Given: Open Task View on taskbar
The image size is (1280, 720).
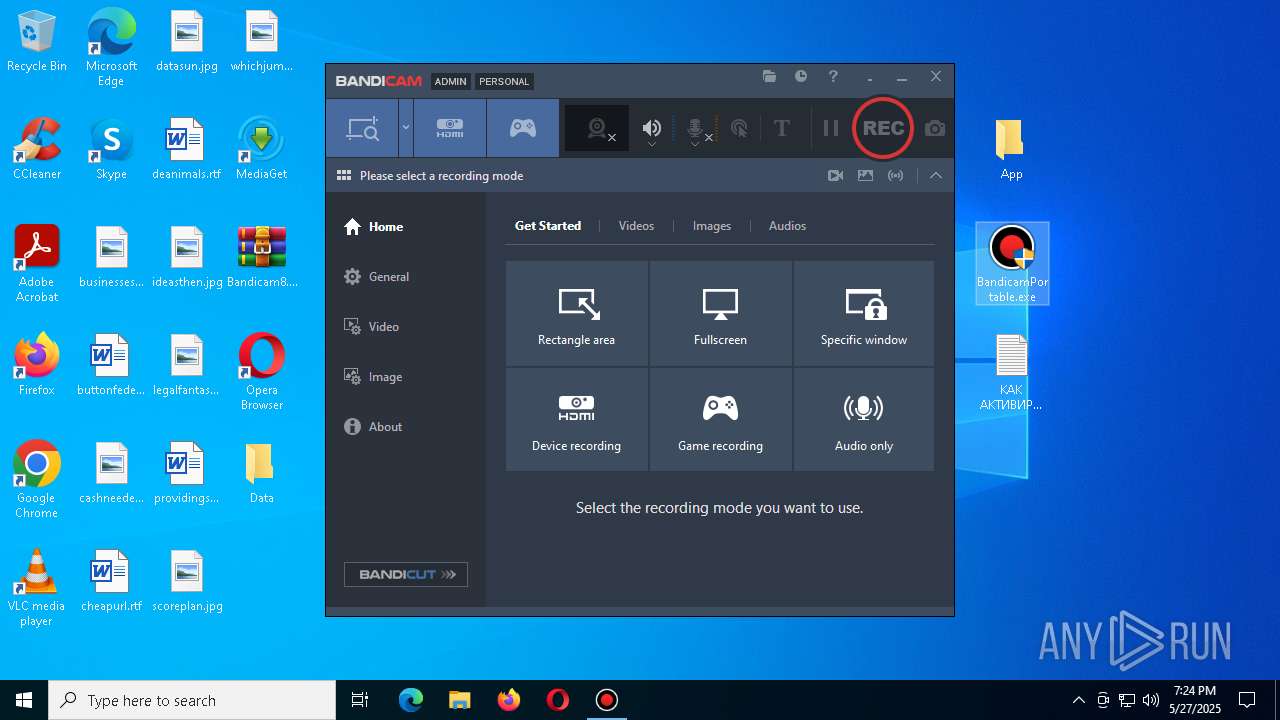Looking at the screenshot, I should tap(360, 700).
